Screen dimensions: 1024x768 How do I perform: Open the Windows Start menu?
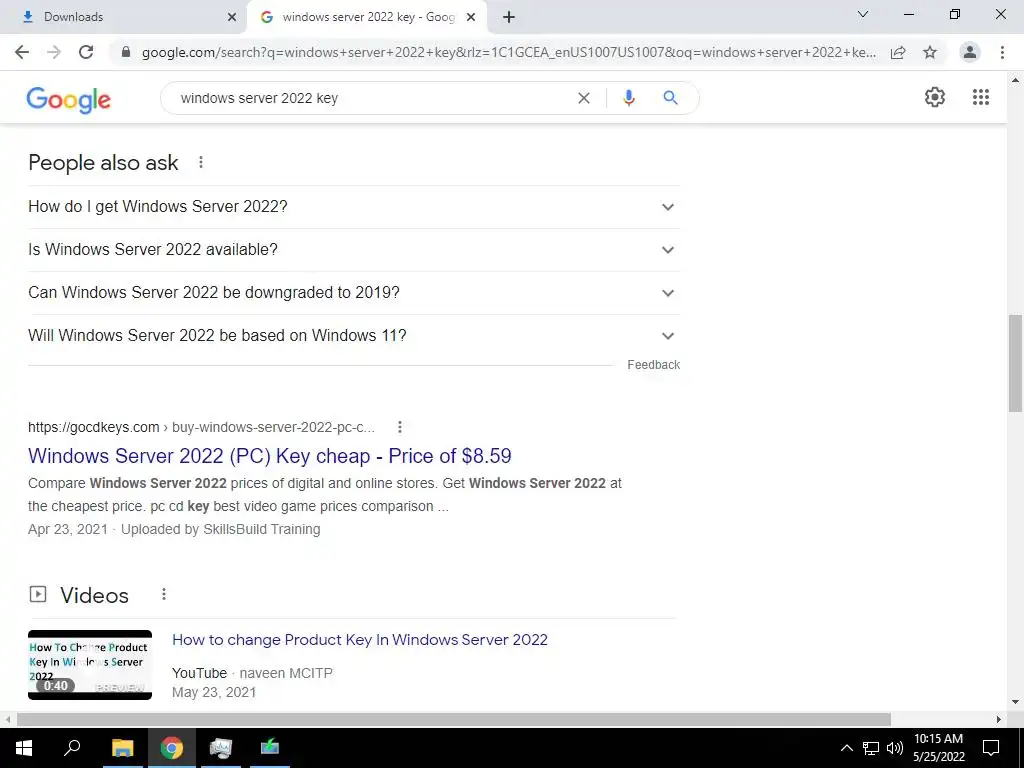24,748
